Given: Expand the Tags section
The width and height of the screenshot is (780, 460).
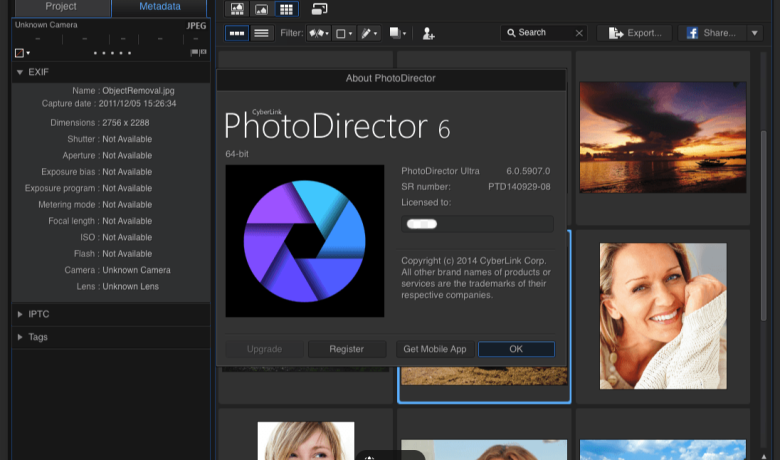Looking at the screenshot, I should (x=20, y=337).
